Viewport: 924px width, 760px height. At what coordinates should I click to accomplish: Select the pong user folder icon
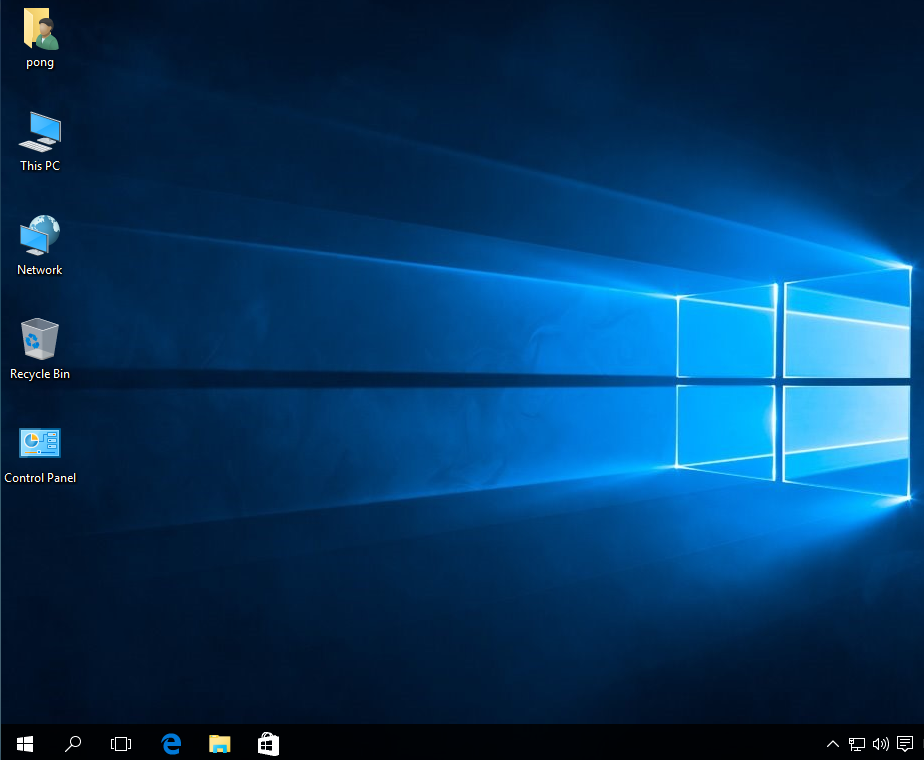pyautogui.click(x=40, y=28)
